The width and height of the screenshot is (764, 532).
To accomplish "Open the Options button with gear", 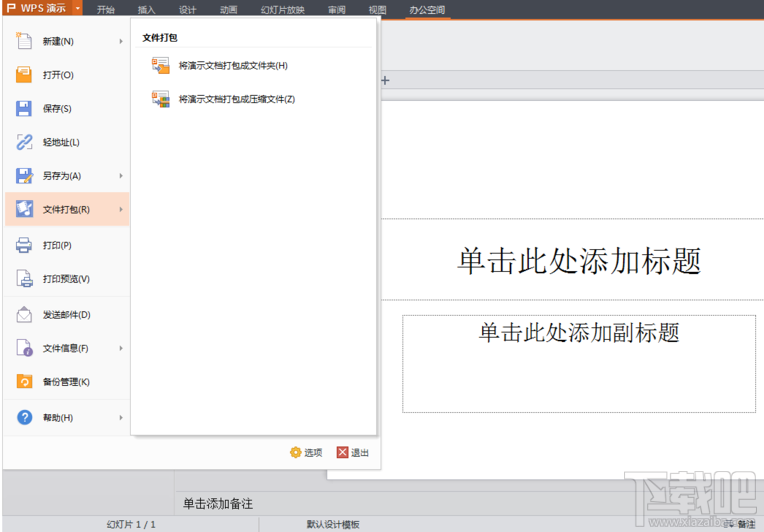I will (306, 453).
